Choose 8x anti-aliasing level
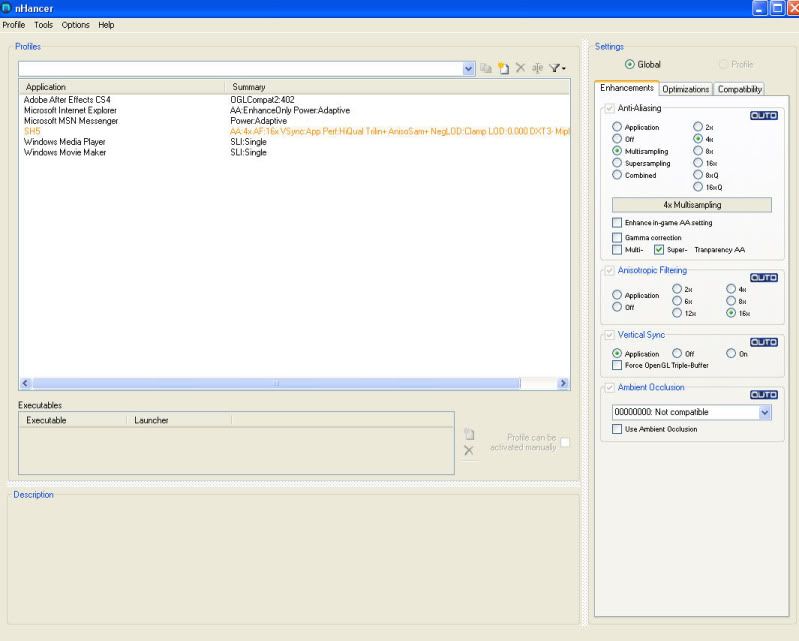 [698, 150]
